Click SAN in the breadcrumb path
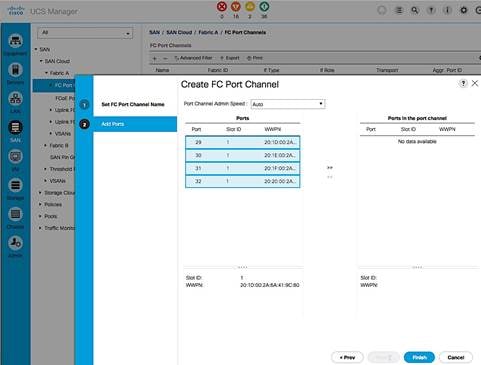Viewport: 481px width, 365px height. [154, 32]
